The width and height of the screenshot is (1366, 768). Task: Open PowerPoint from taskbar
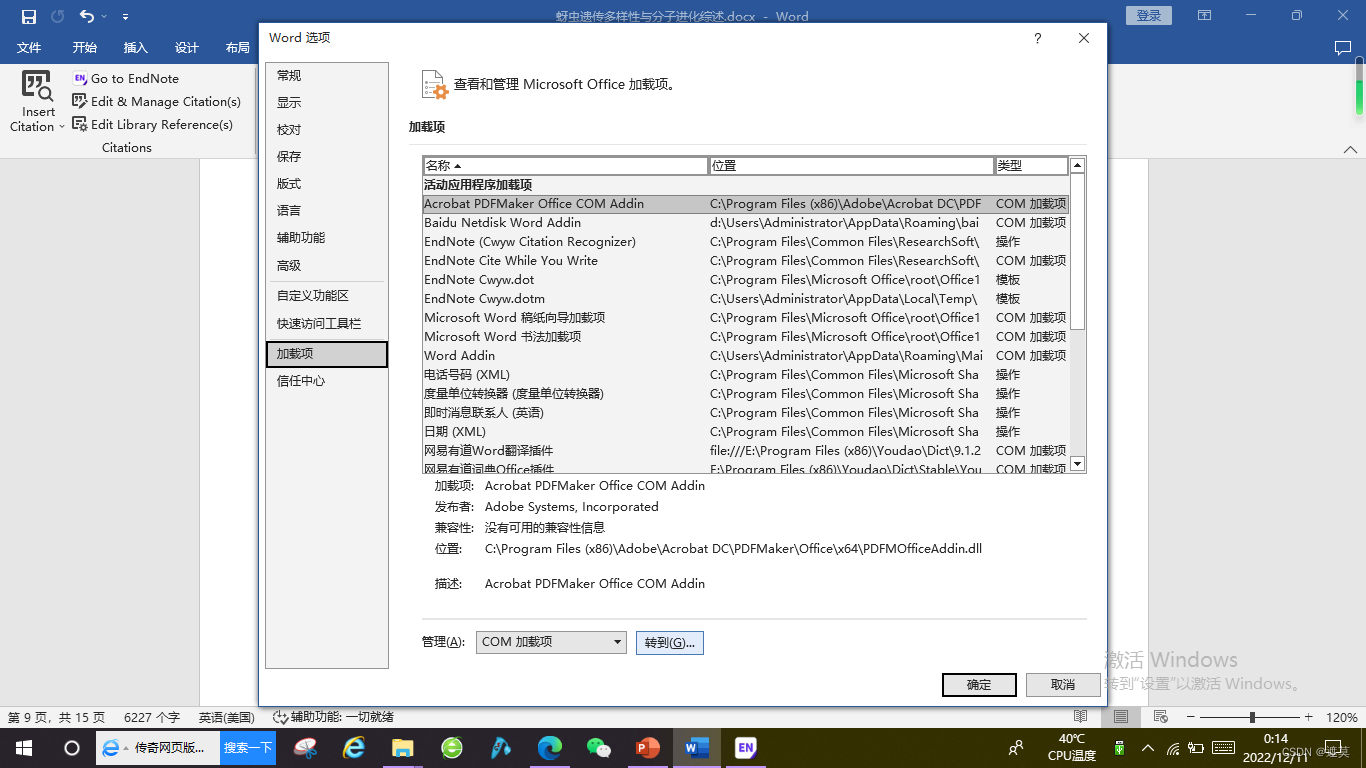pyautogui.click(x=648, y=748)
